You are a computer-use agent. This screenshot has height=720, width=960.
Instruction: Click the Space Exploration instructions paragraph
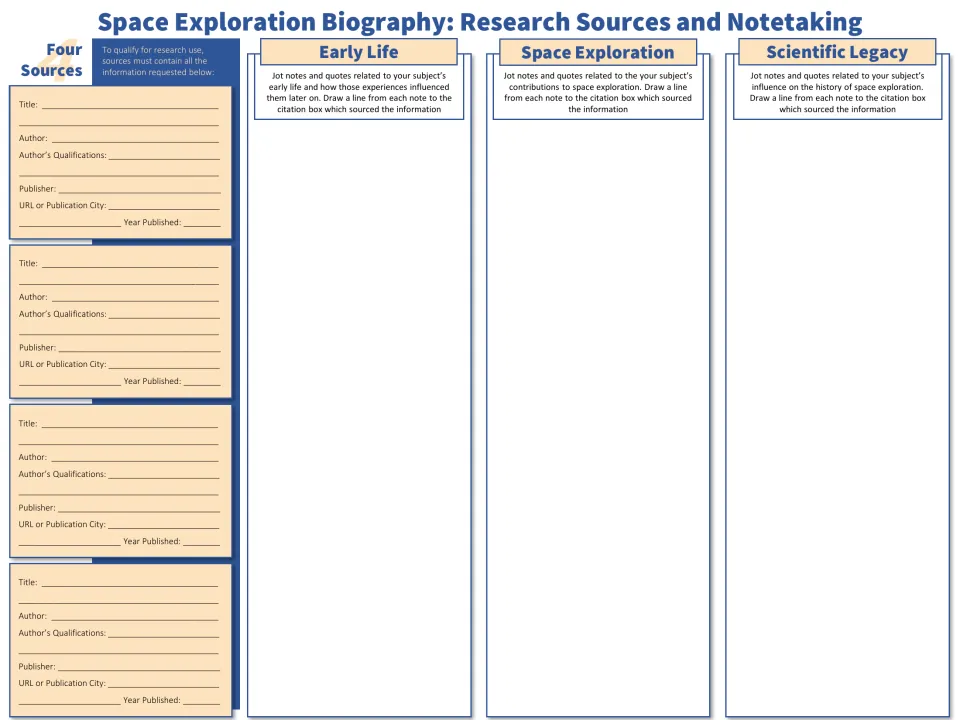pos(598,92)
